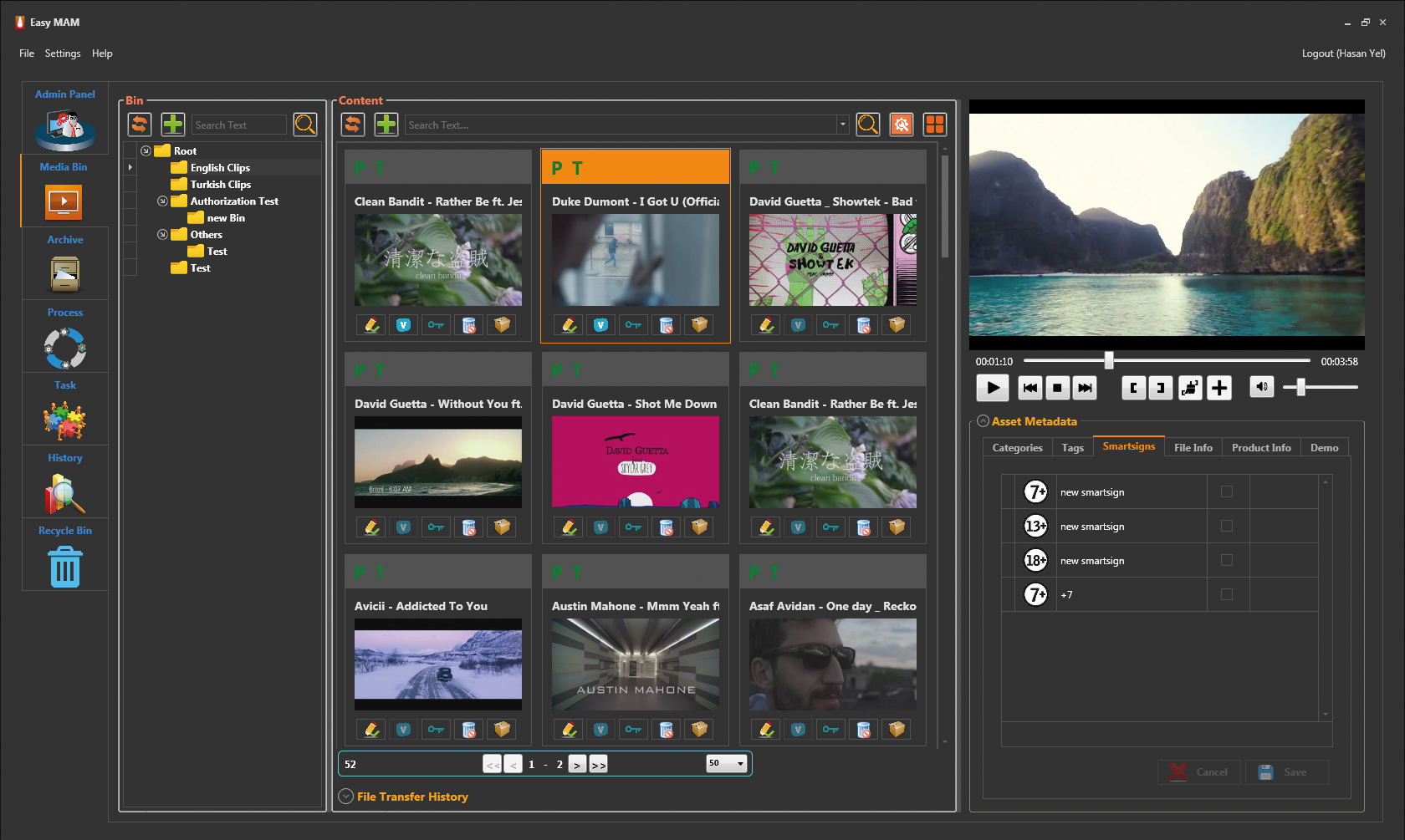Collapse the Others folder
The width and height of the screenshot is (1405, 840).
coord(162,235)
